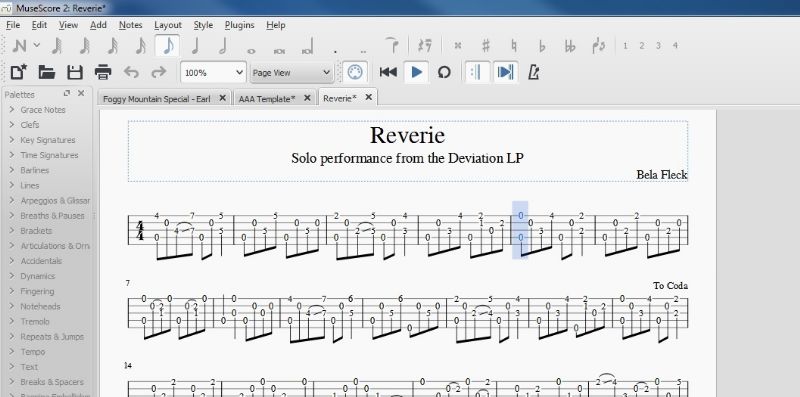Viewport: 800px width, 397px height.
Task: Toggle MIDI input button
Action: click(x=355, y=72)
